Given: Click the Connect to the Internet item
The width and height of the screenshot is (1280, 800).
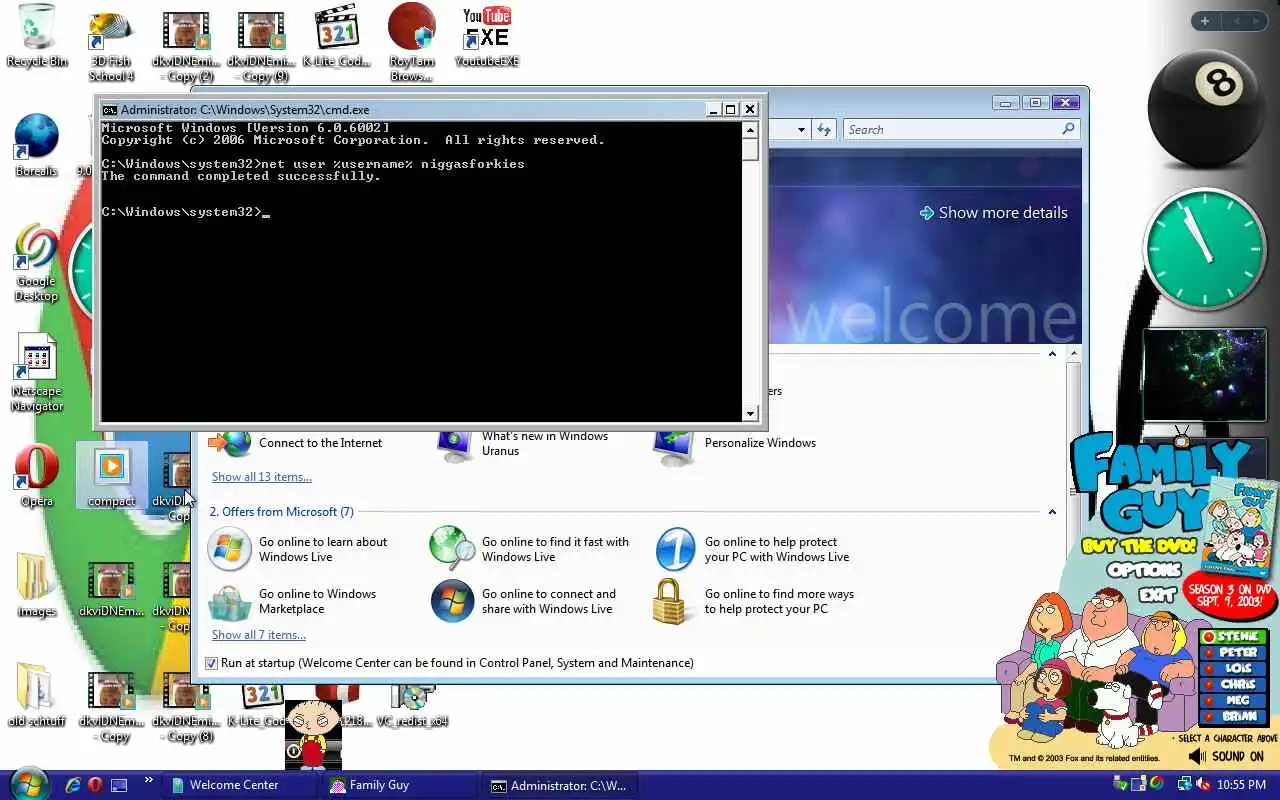Looking at the screenshot, I should coord(295,443).
